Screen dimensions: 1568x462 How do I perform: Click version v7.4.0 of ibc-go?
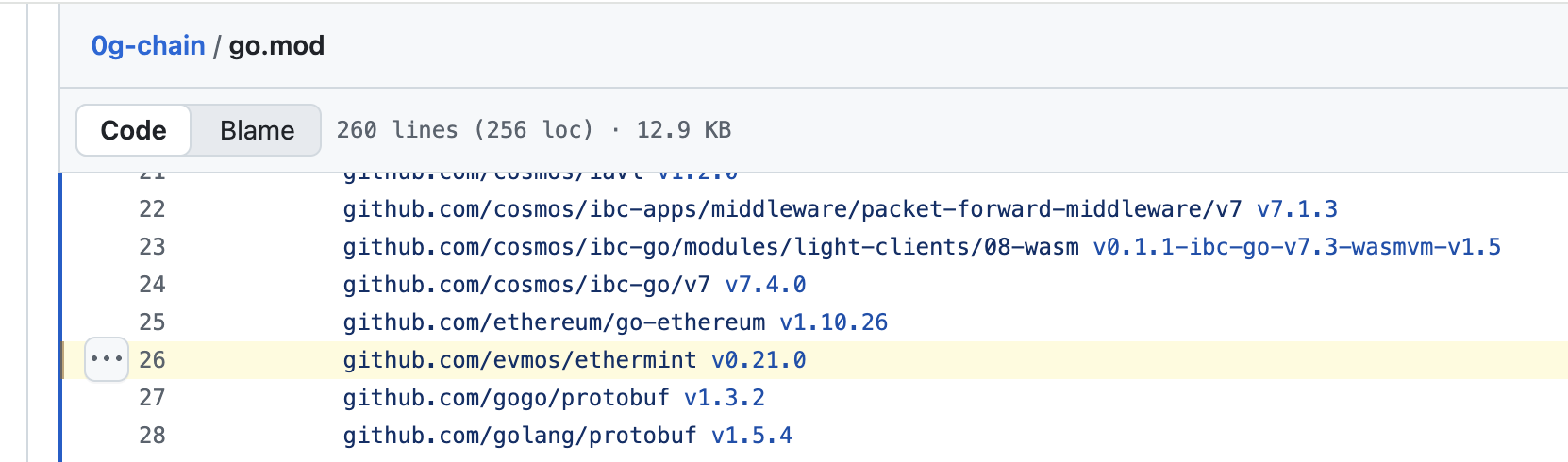click(765, 284)
